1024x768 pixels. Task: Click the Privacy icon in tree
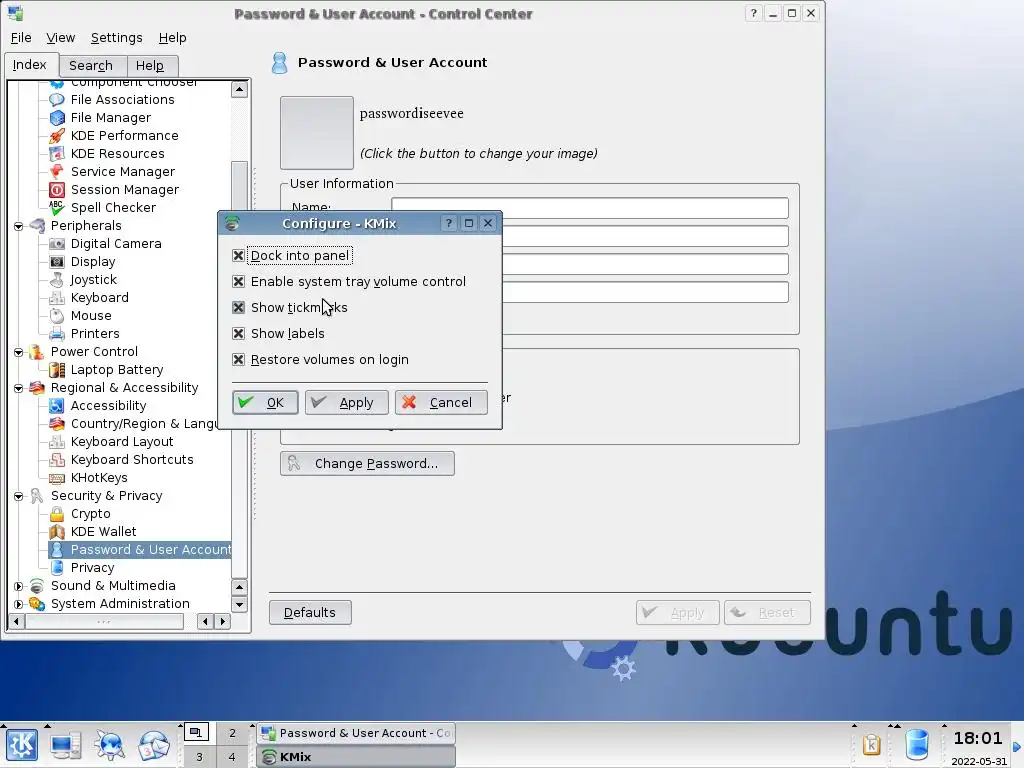click(x=57, y=568)
